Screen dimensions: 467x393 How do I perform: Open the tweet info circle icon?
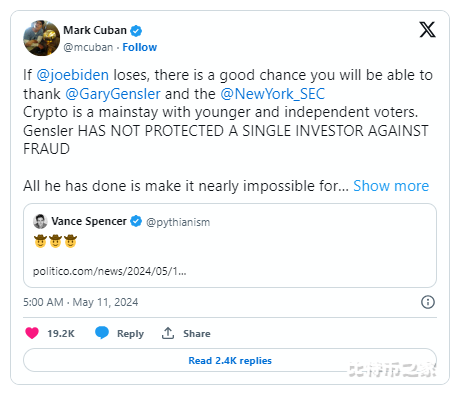point(428,302)
